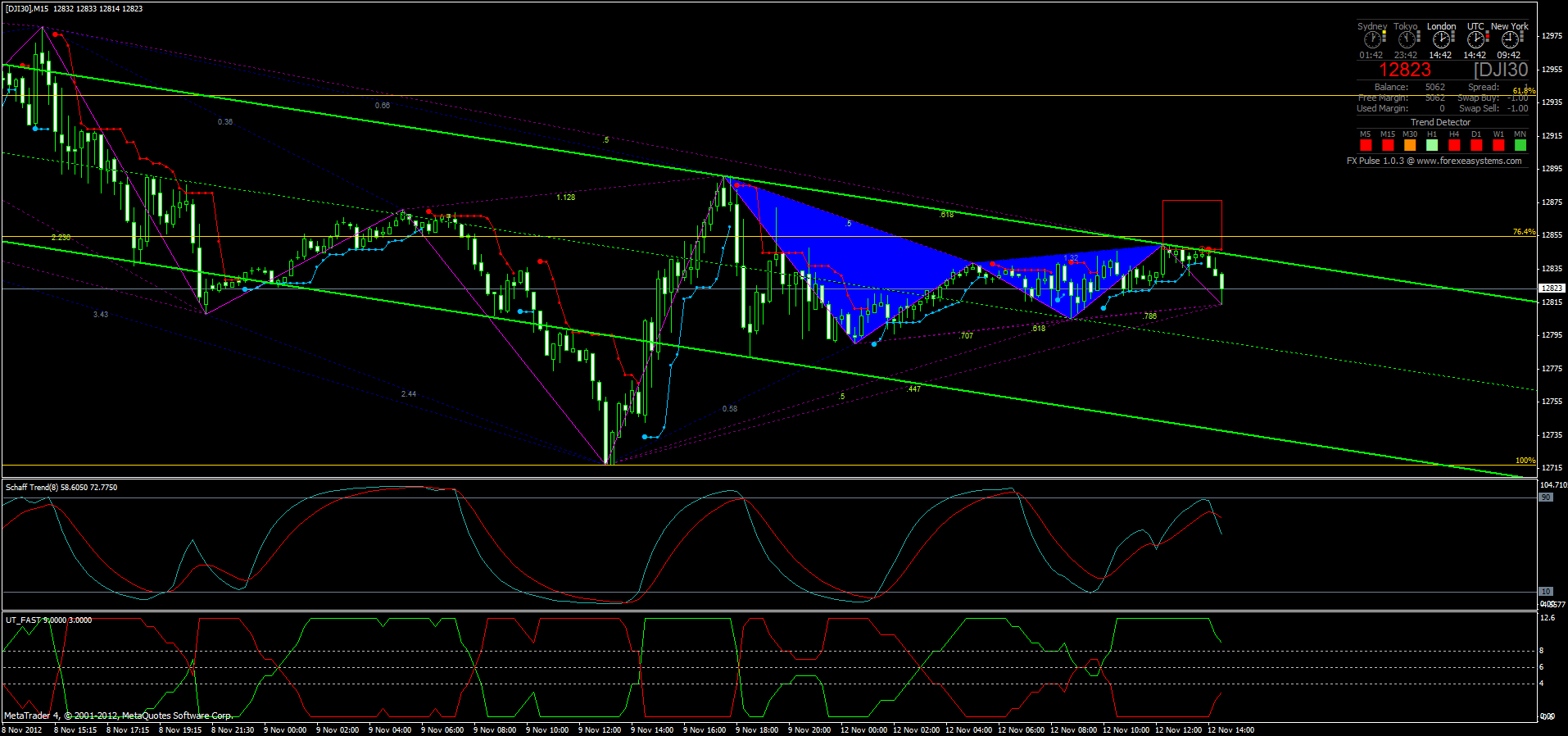Click the Trend Detector heading
The width and height of the screenshot is (1568, 736).
click(x=1440, y=122)
